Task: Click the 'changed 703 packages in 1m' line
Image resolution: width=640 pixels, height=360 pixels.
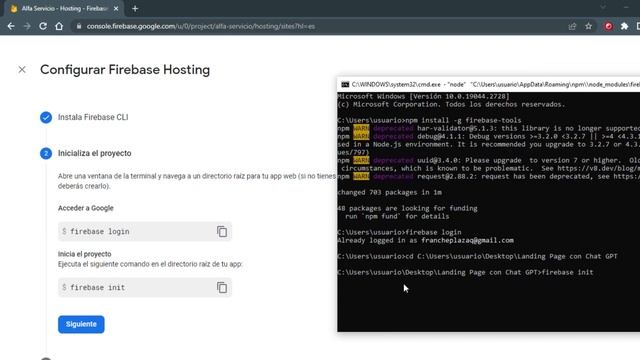Action: tap(390, 192)
